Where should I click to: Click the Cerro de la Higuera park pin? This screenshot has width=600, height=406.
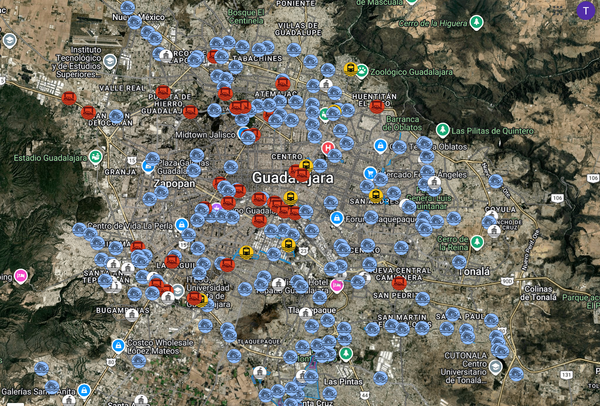pos(476,22)
